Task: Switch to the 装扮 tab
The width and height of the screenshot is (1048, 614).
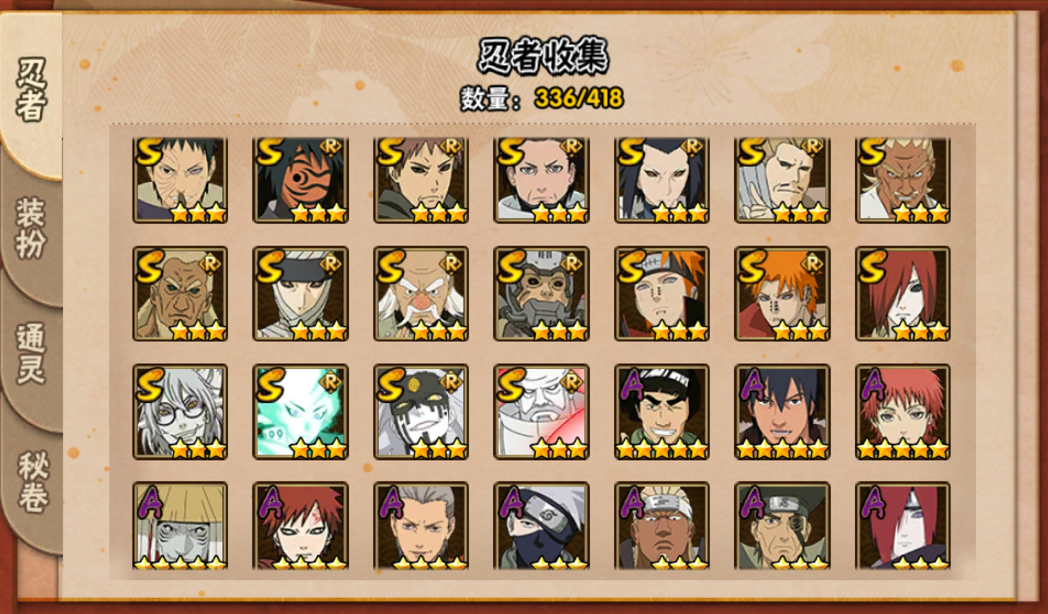Action: (31, 229)
